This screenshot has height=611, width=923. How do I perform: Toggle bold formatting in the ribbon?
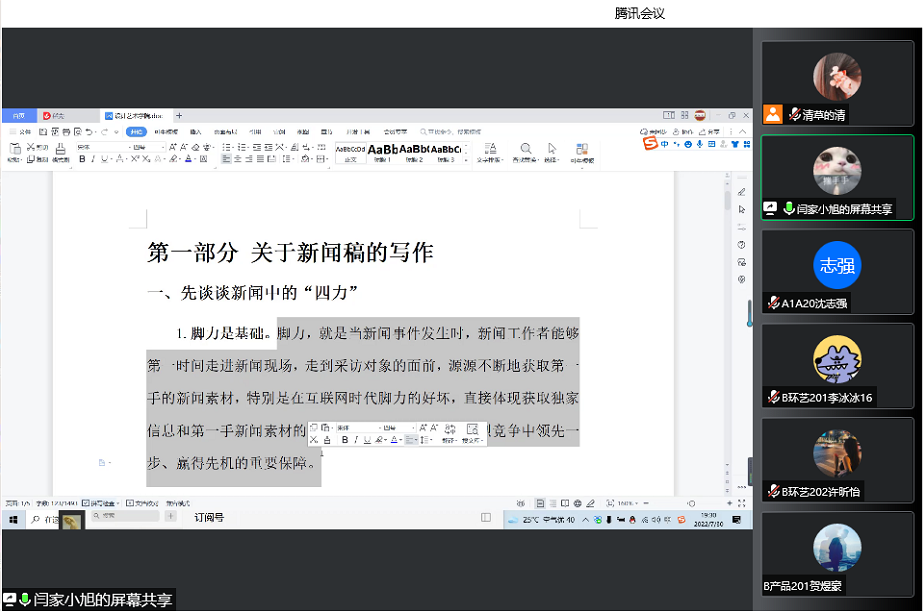click(82, 159)
